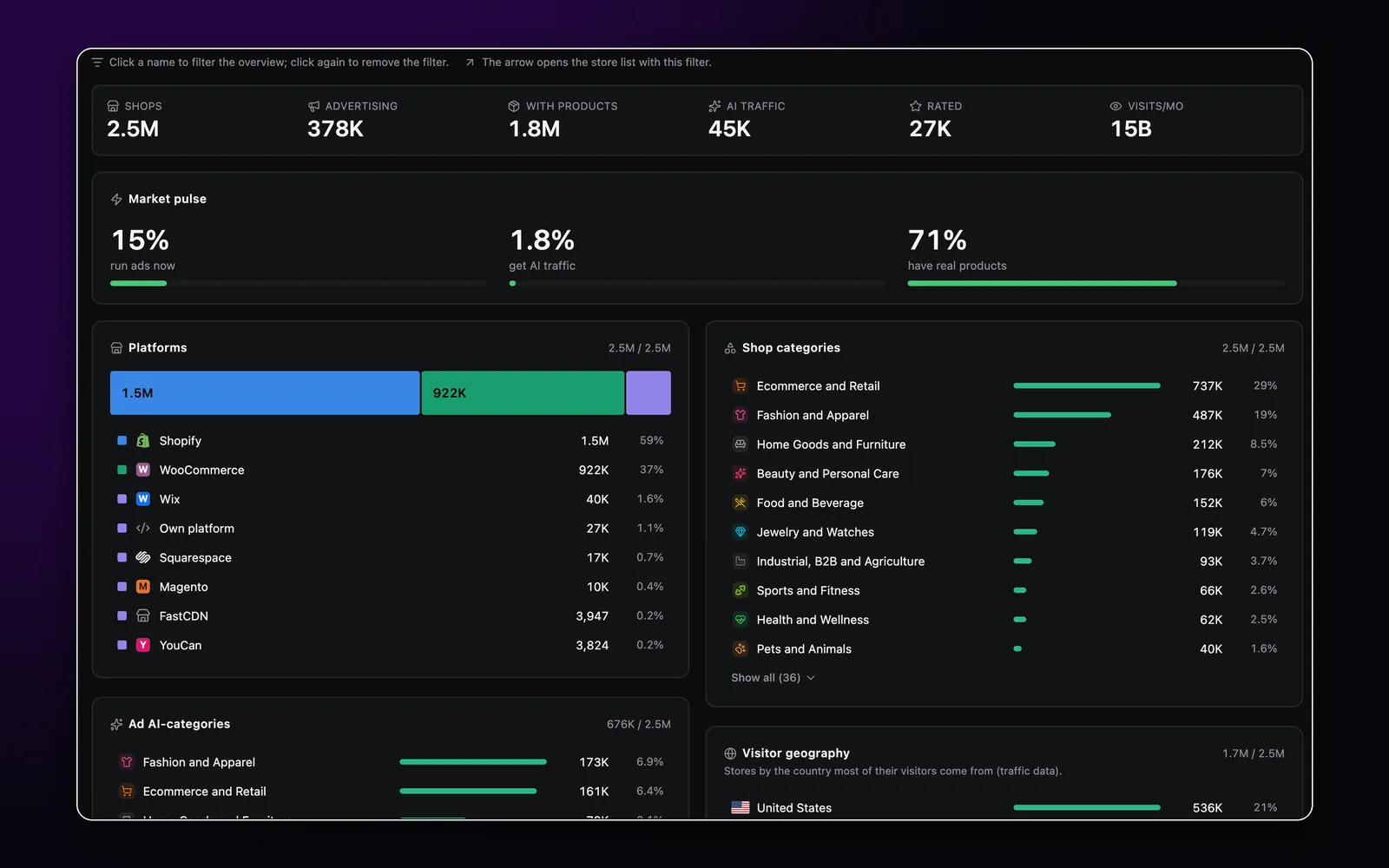Click the VISITS/MO 15B stat
The image size is (1389, 868).
coord(1147,120)
